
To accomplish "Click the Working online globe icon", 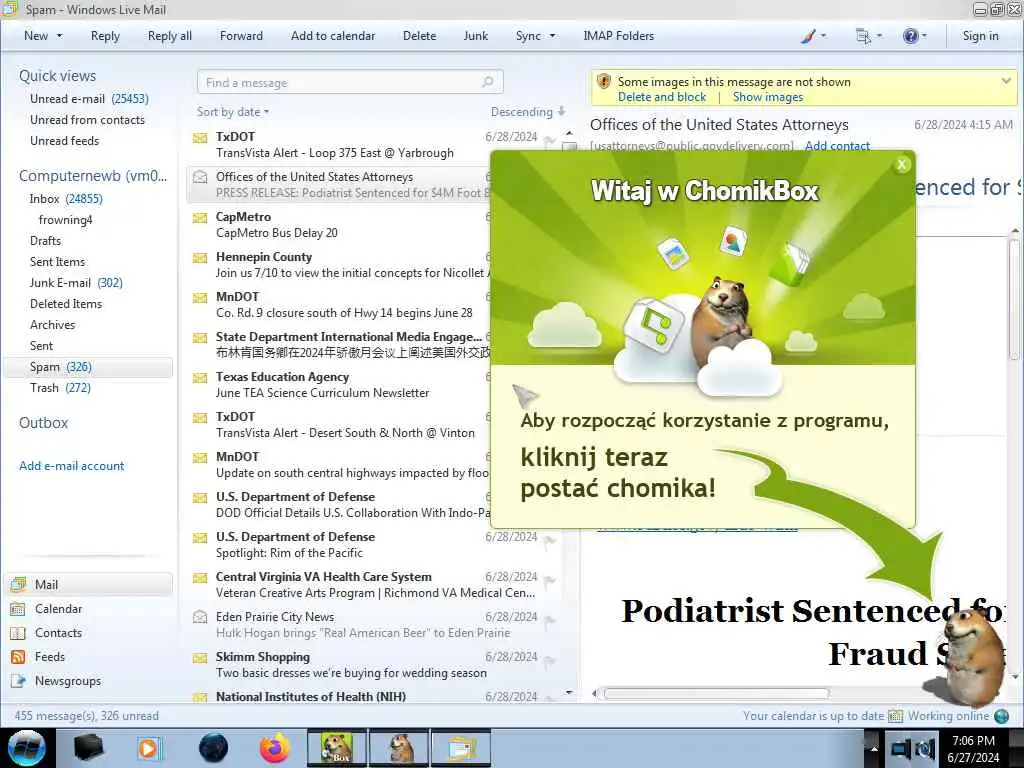I will (1001, 716).
